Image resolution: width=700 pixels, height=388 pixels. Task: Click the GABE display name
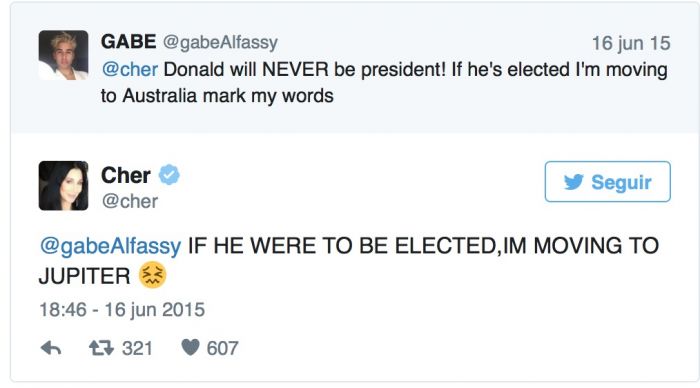point(129,42)
